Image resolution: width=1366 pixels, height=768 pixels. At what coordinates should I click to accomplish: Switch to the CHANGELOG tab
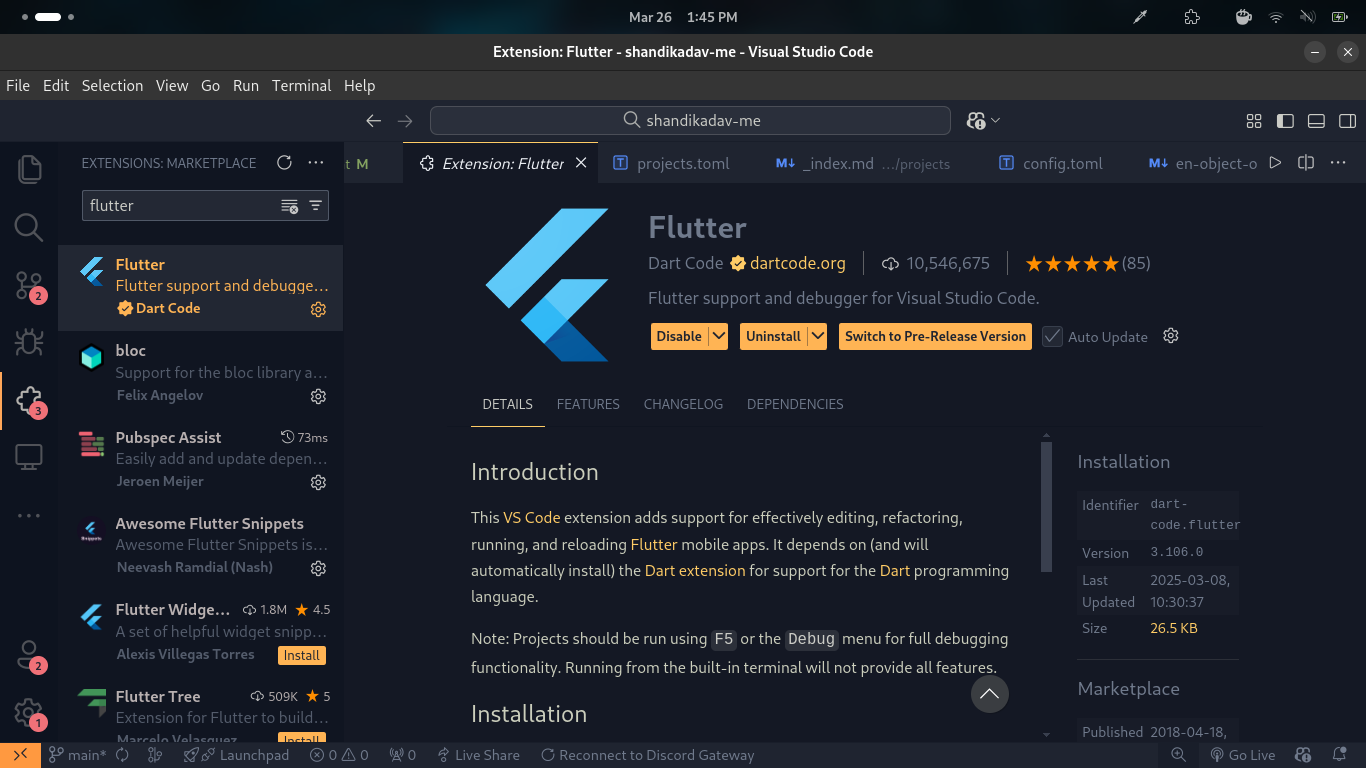pyautogui.click(x=683, y=404)
